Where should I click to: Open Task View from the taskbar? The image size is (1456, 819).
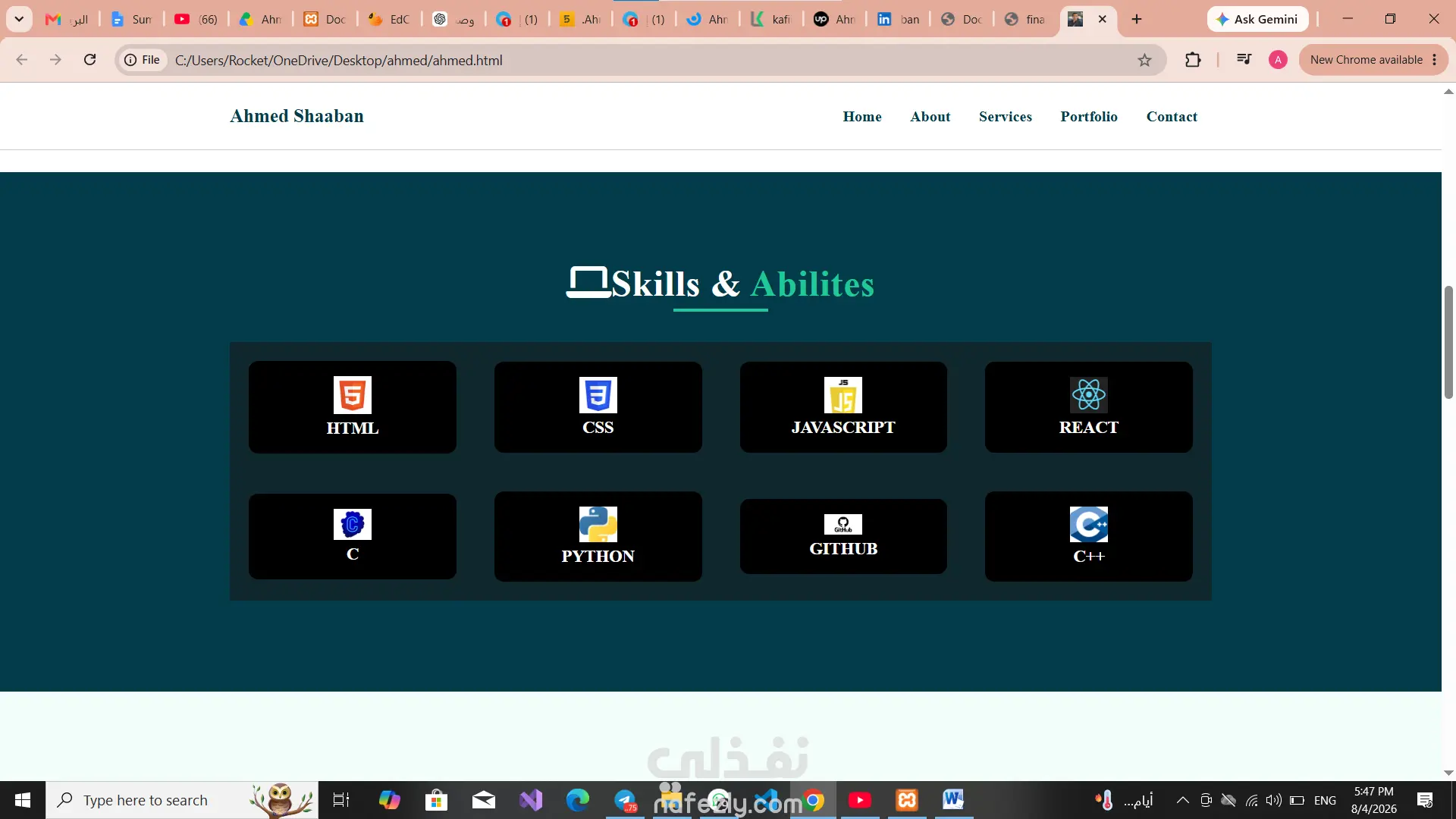[341, 800]
